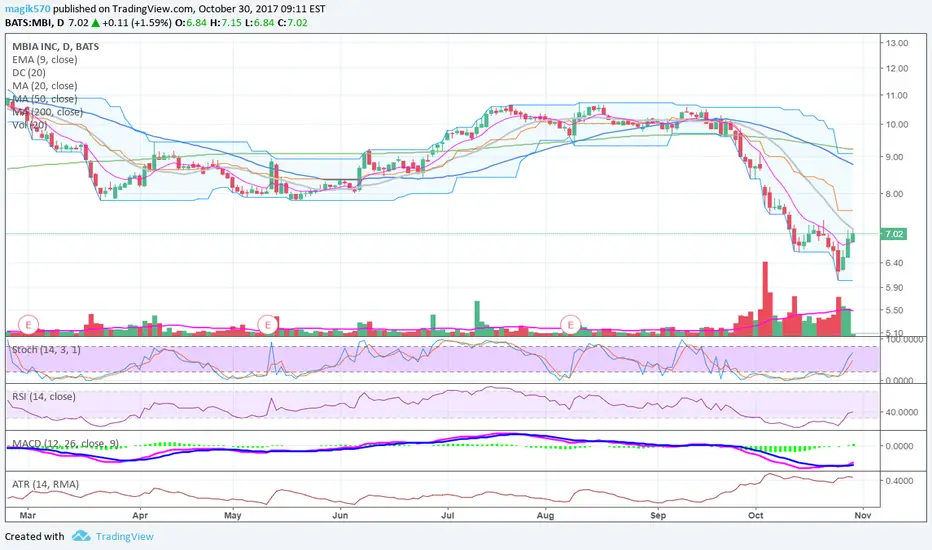Viewport: 932px width, 550px height.
Task: Click the O:6.84 open value in header
Action: point(193,23)
